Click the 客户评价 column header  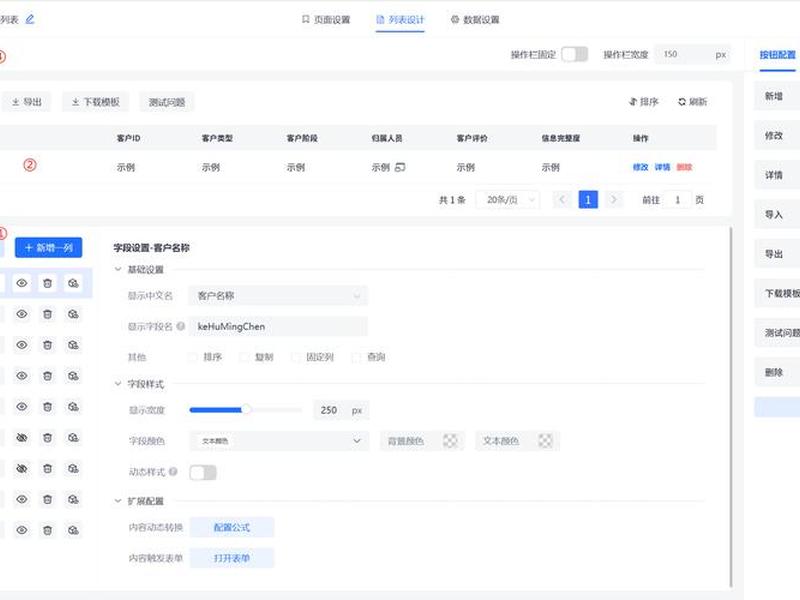[472, 138]
